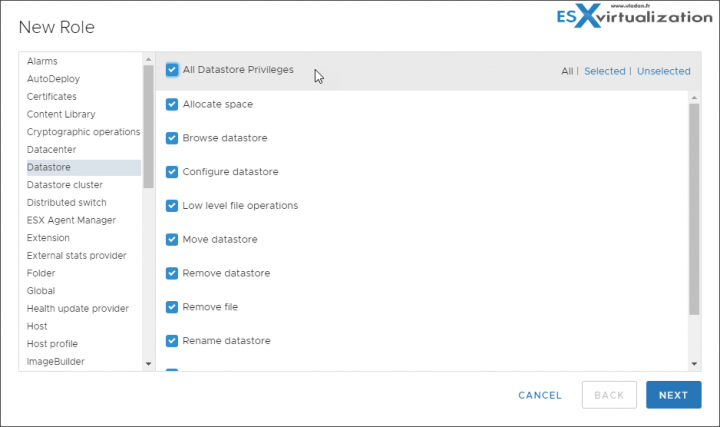The image size is (720, 427).
Task: Uncheck the Remove file privilege
Action: click(x=172, y=307)
